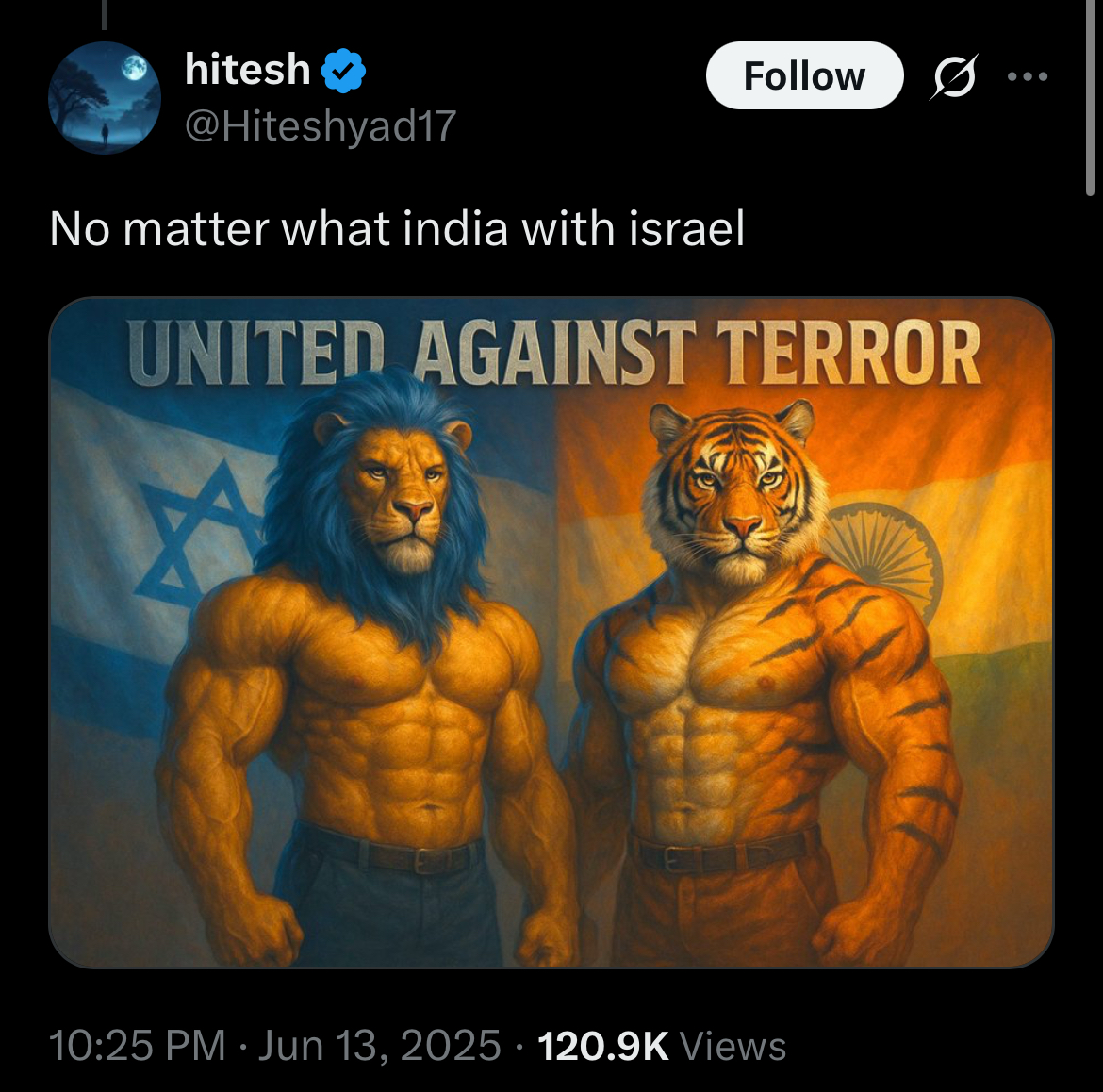Click the thread connector line above the avatar

pyautogui.click(x=104, y=15)
